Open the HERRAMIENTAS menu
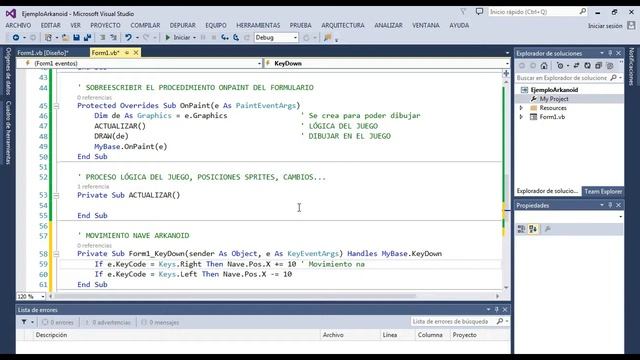Screen dimensions: 640x360 (x=258, y=25)
